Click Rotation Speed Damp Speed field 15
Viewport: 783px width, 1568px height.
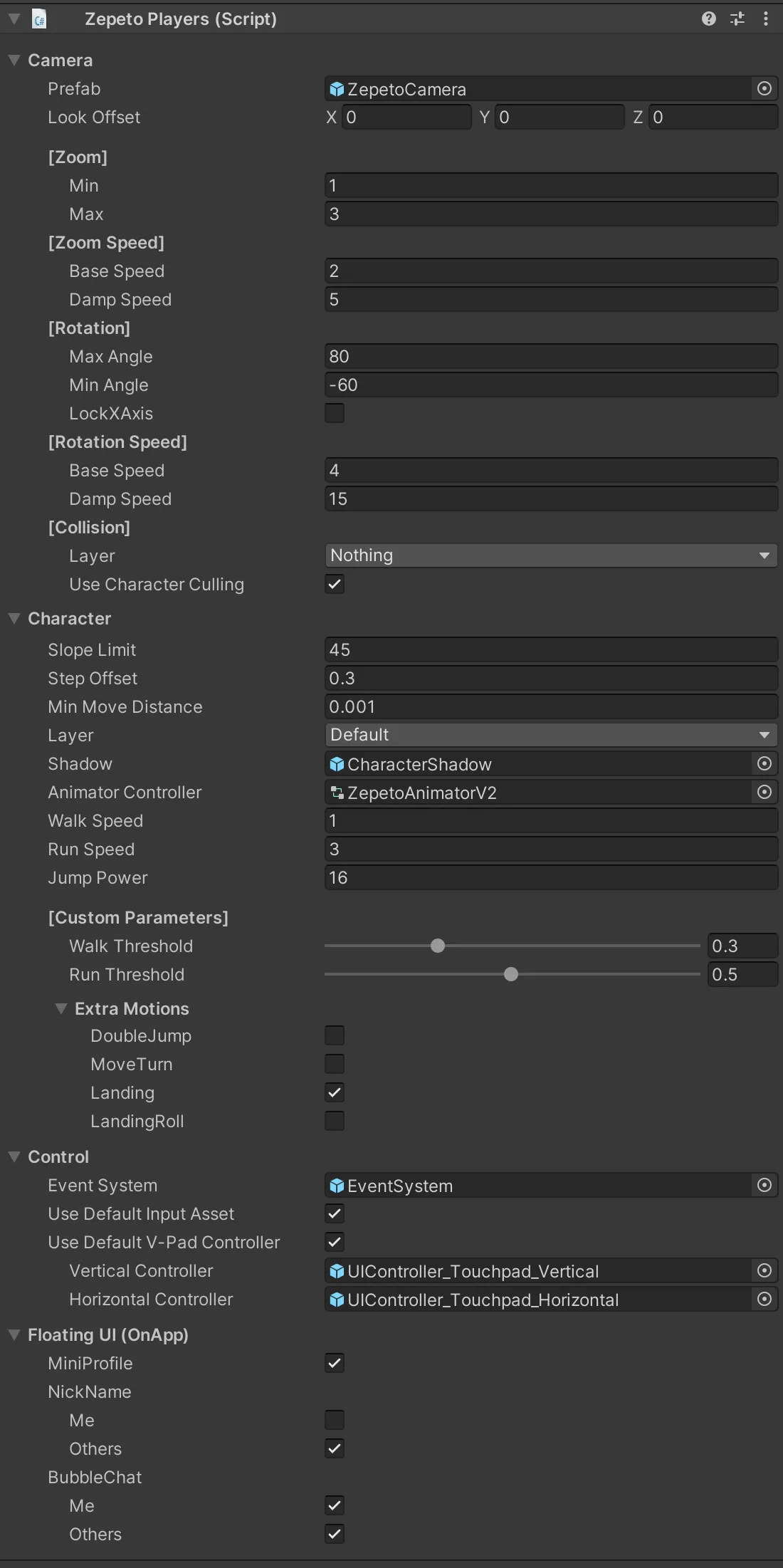pyautogui.click(x=551, y=498)
